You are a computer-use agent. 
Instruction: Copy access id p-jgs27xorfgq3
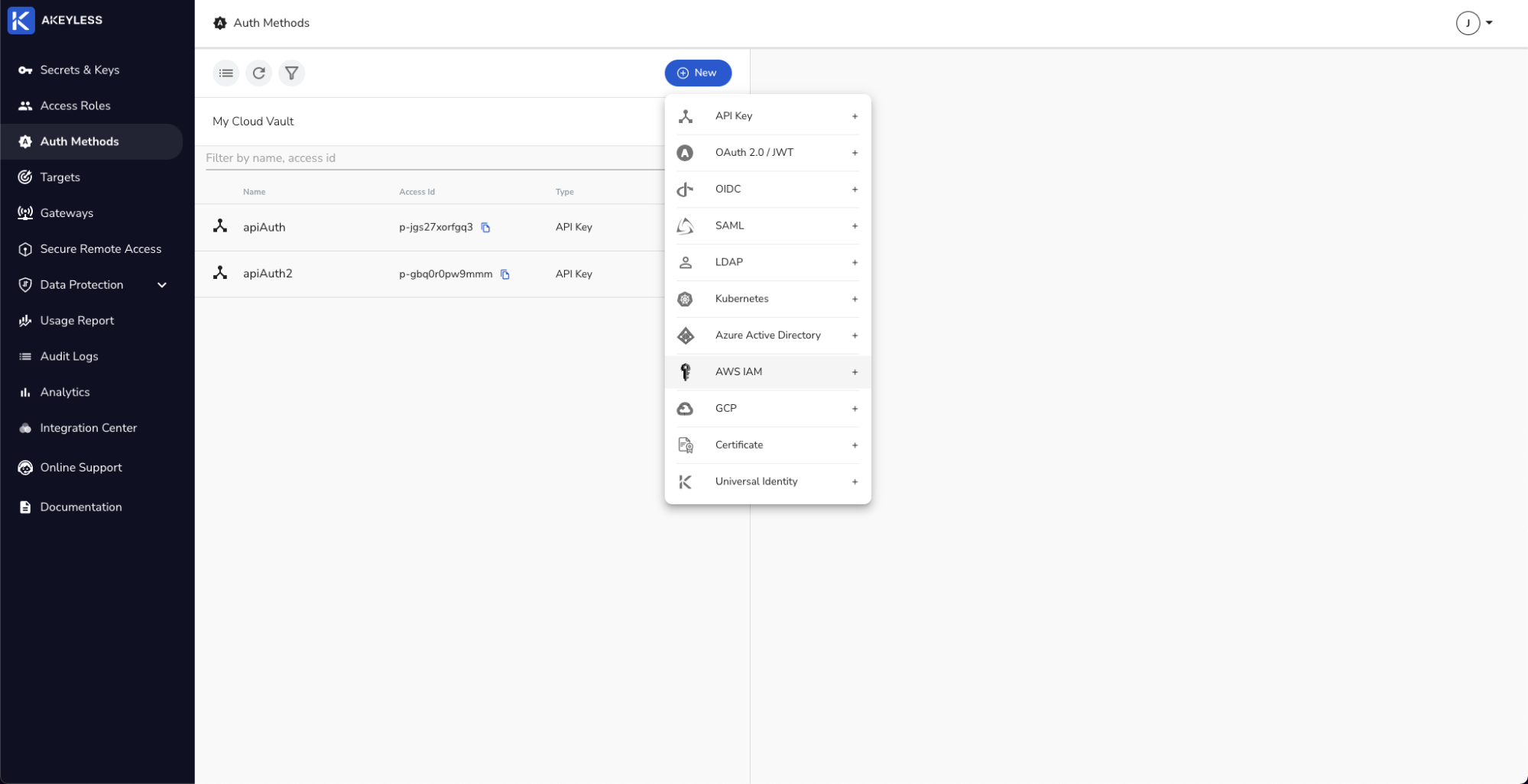(x=485, y=228)
